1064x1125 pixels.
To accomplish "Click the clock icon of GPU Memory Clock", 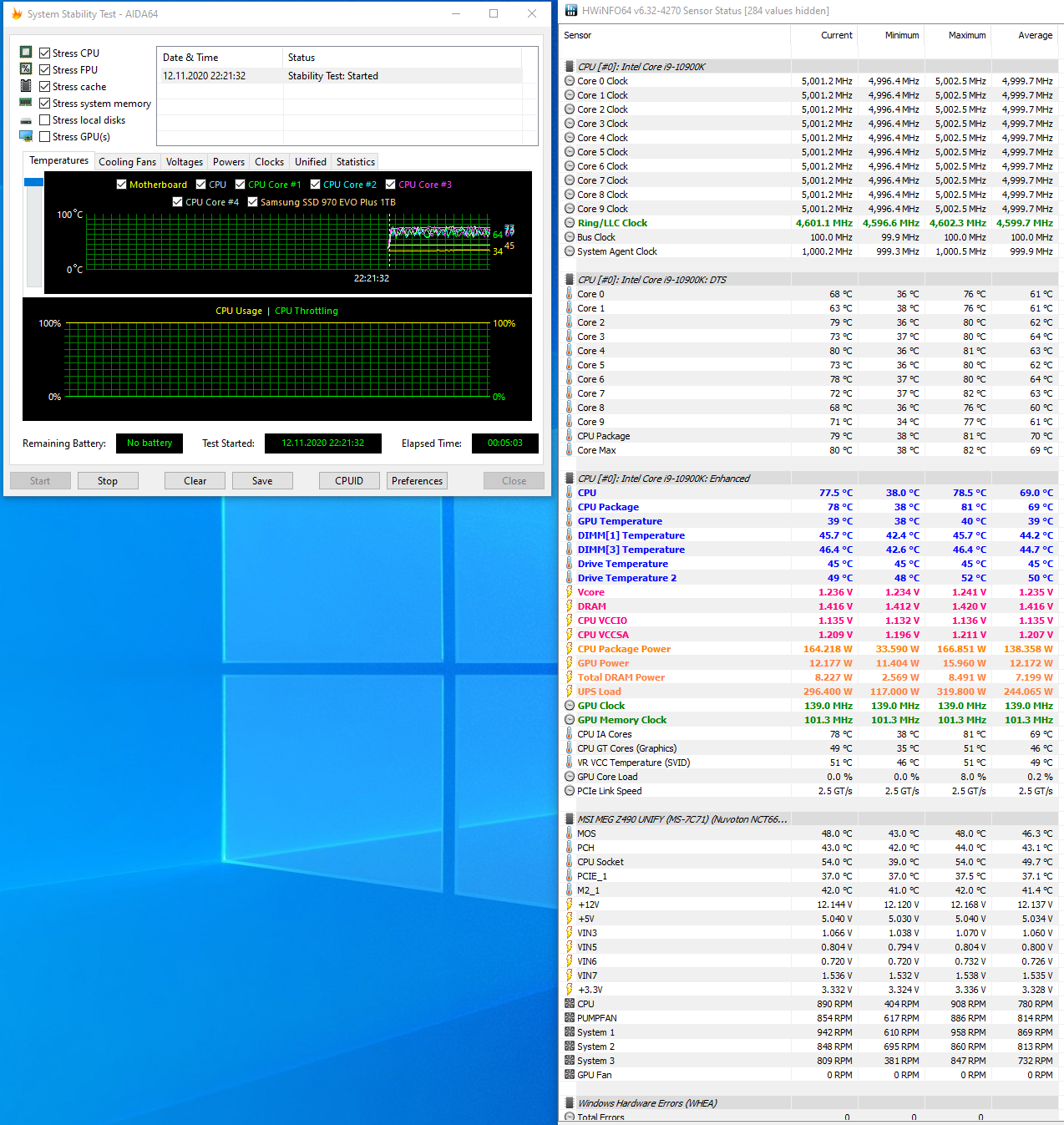I will tap(570, 720).
